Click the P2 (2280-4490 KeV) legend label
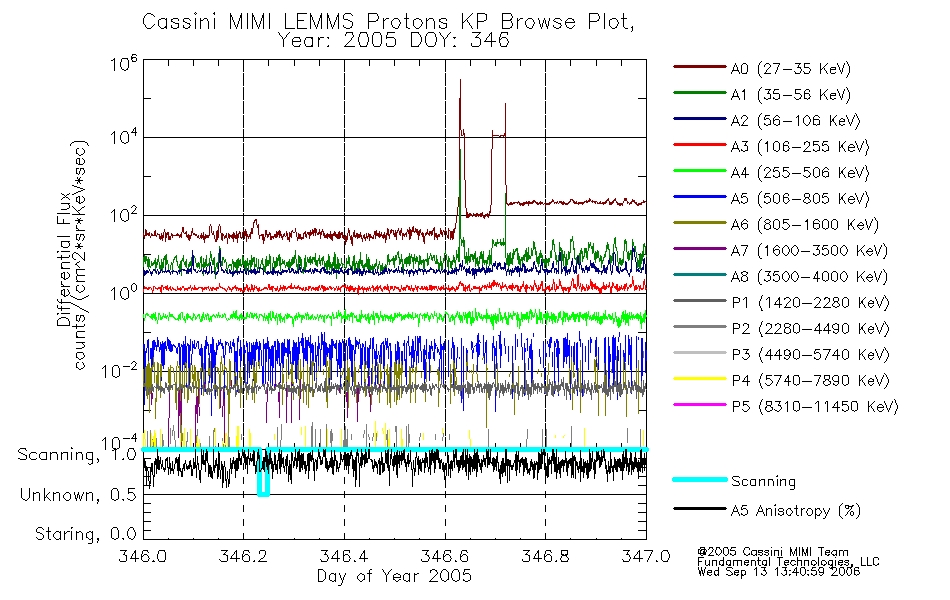The width and height of the screenshot is (950, 600). tap(810, 329)
